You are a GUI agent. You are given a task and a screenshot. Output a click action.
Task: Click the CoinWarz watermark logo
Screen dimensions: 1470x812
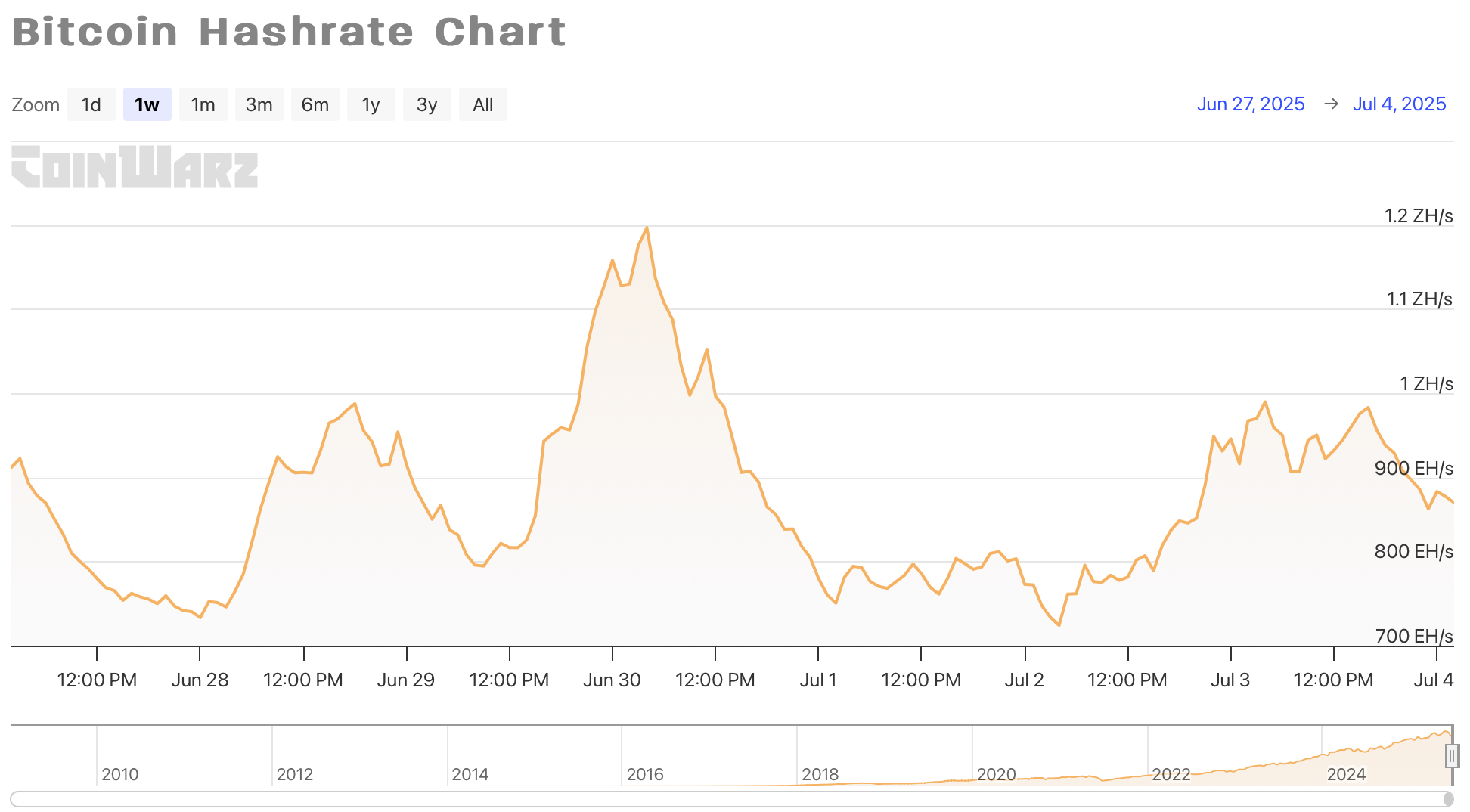135,166
